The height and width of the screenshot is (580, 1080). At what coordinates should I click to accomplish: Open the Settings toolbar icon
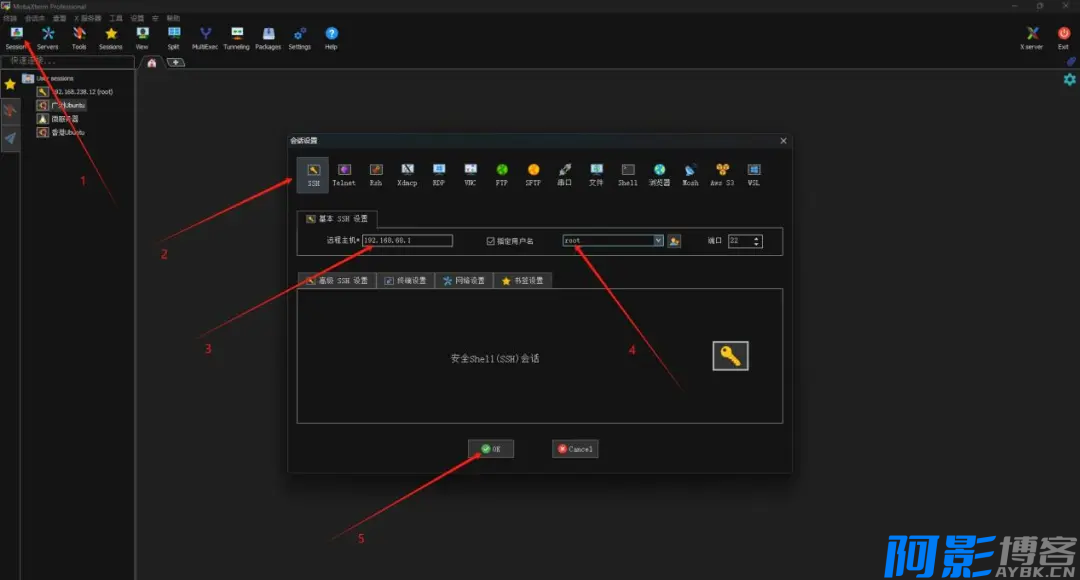[300, 39]
